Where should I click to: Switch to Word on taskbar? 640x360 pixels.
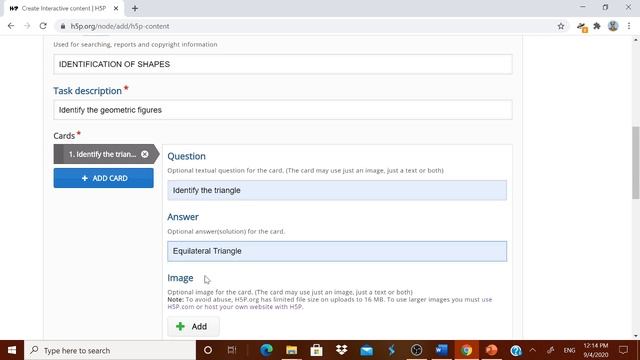[441, 350]
